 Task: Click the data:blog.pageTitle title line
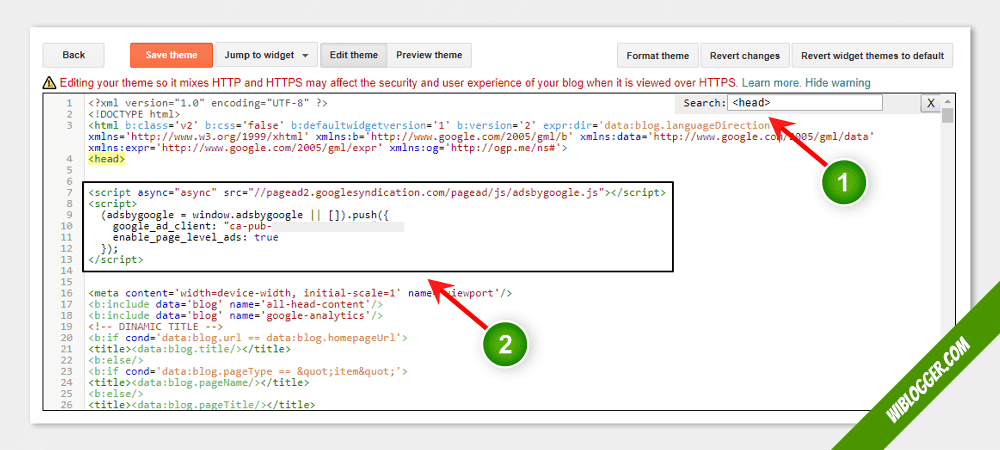click(202, 405)
